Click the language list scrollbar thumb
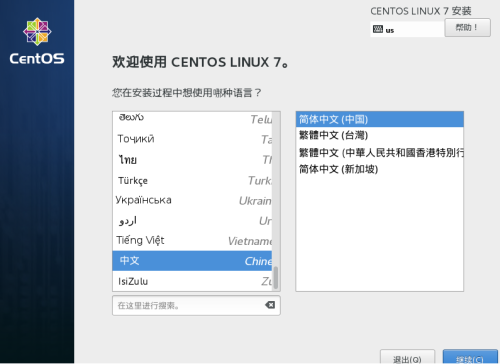The image size is (500, 364). pyautogui.click(x=276, y=277)
